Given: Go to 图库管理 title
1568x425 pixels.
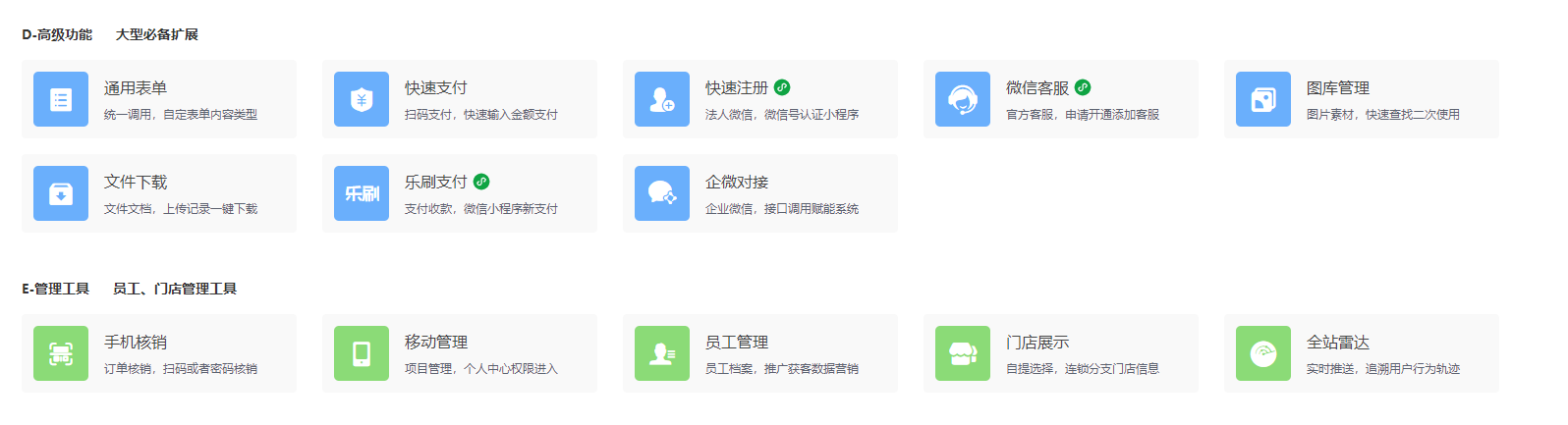Looking at the screenshot, I should pyautogui.click(x=1338, y=87).
